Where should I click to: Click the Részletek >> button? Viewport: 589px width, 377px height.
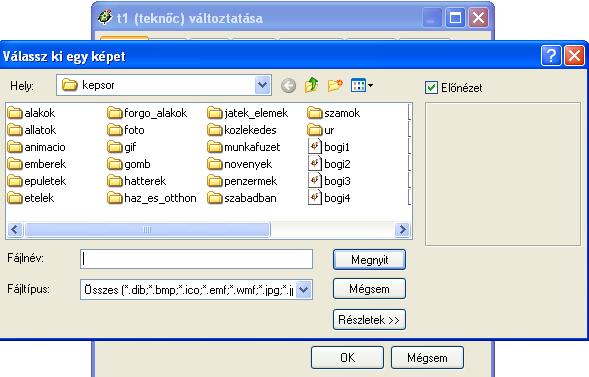[369, 320]
